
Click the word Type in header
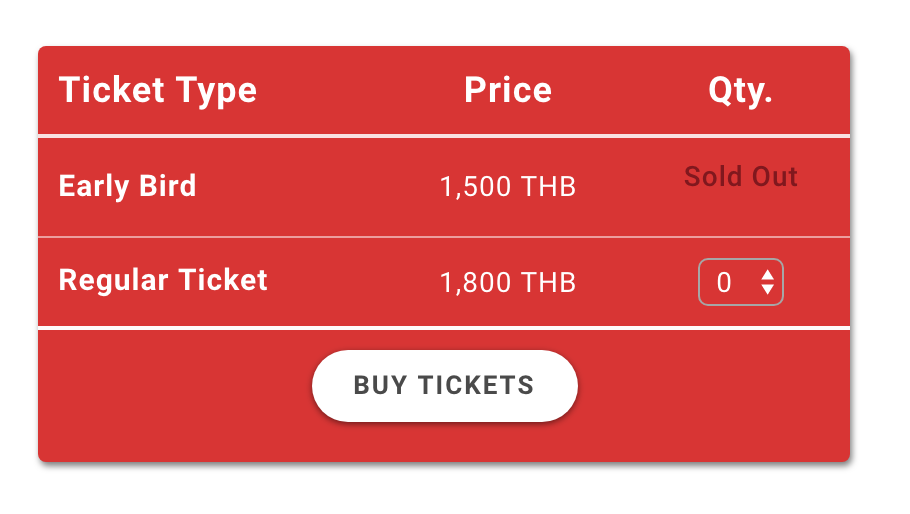pos(216,92)
